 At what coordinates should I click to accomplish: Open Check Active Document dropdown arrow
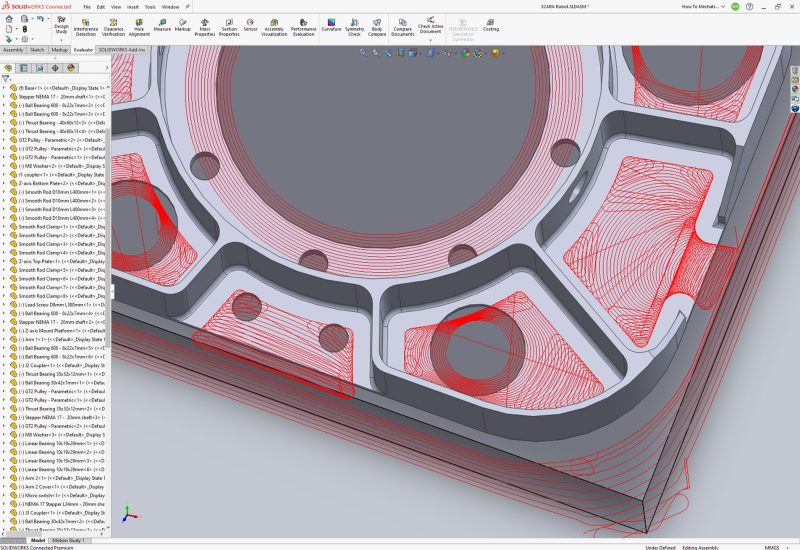(430, 40)
